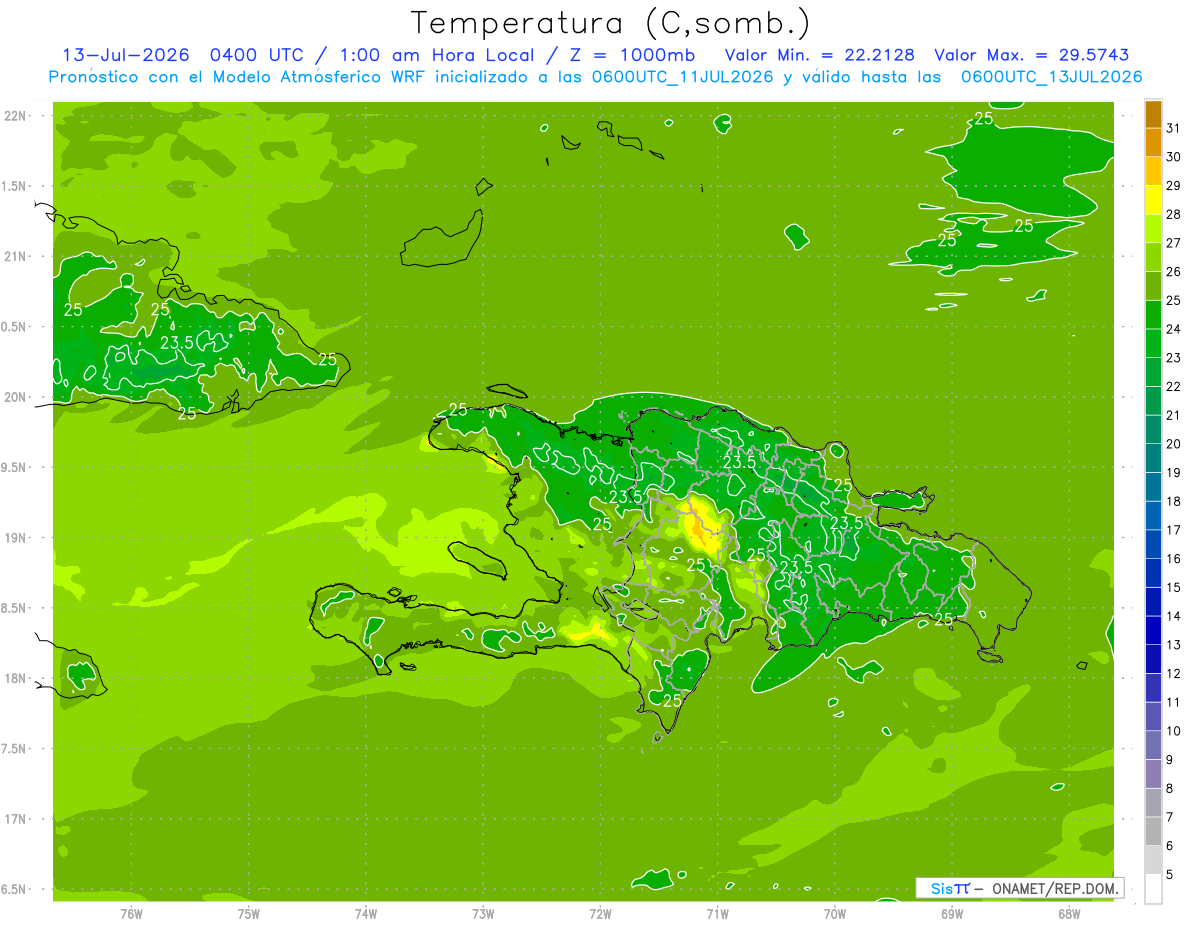The height and width of the screenshot is (927, 1200).
Task: Click the 68W longitude axis label
Action: click(1068, 913)
